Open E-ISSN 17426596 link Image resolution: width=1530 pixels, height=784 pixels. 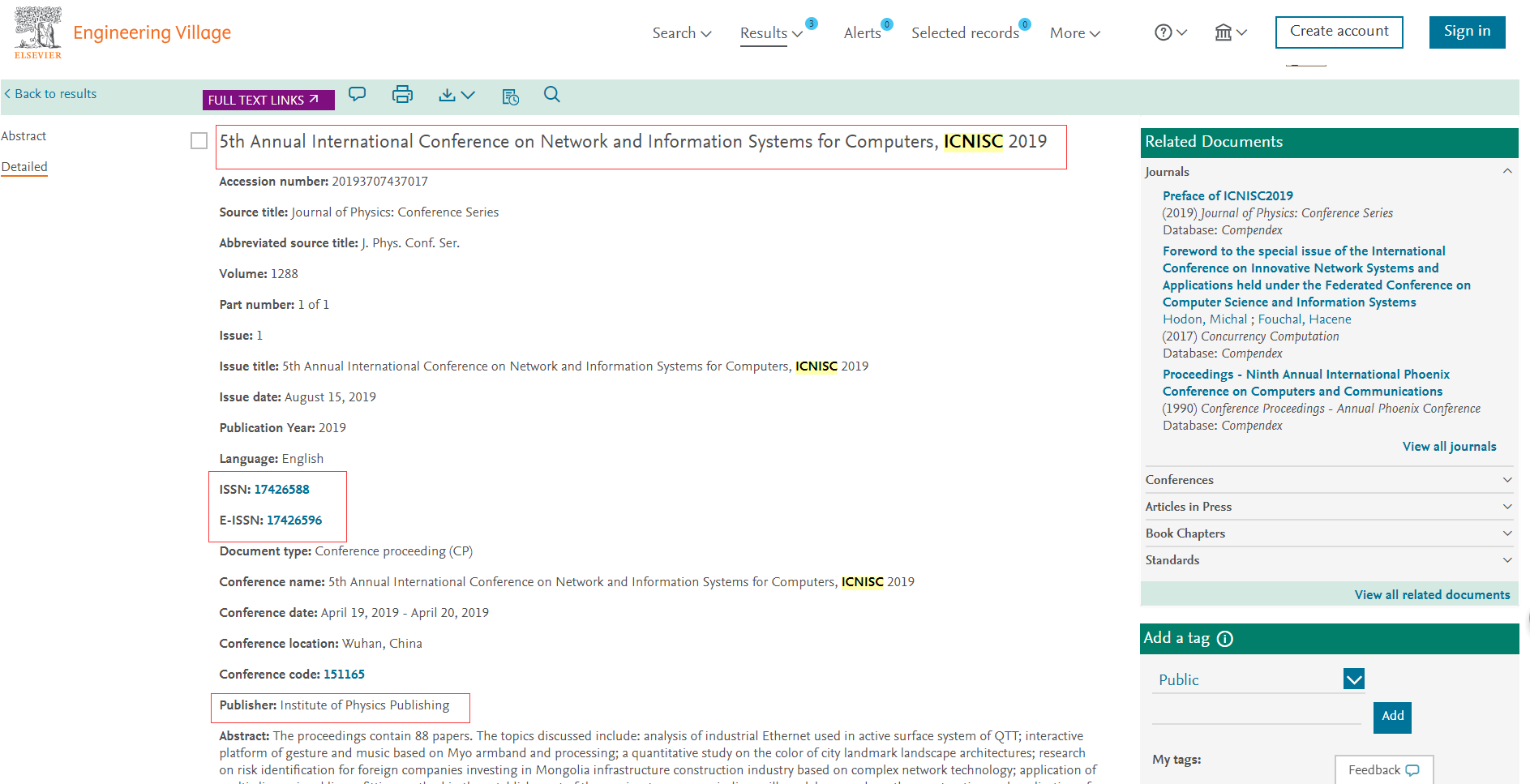(294, 521)
